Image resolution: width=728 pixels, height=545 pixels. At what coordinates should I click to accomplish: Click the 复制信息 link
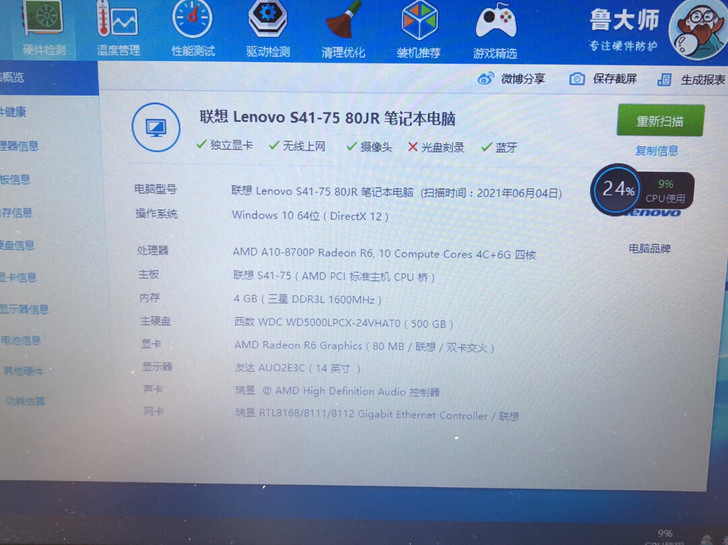pyautogui.click(x=656, y=150)
